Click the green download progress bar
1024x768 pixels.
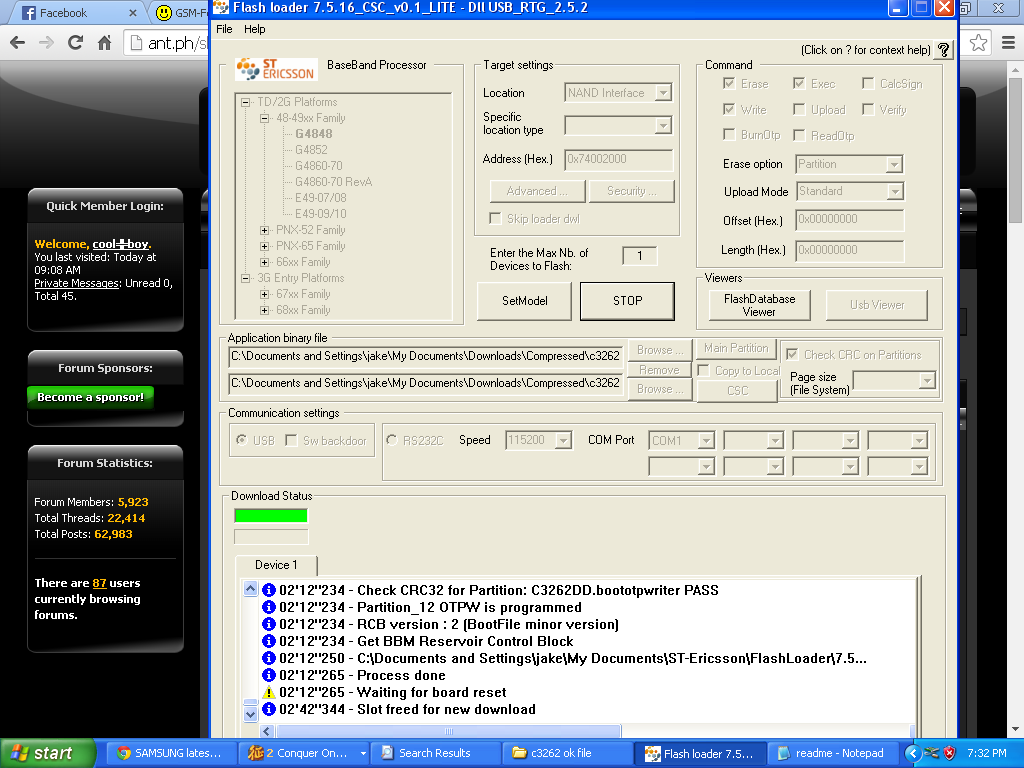[x=271, y=516]
